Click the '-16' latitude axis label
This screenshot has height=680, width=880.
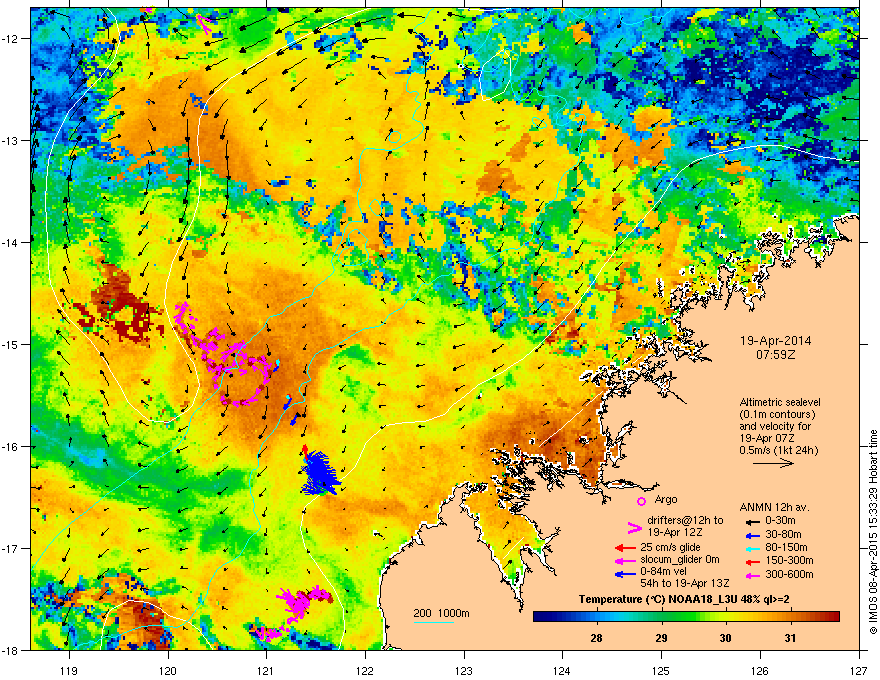10,447
